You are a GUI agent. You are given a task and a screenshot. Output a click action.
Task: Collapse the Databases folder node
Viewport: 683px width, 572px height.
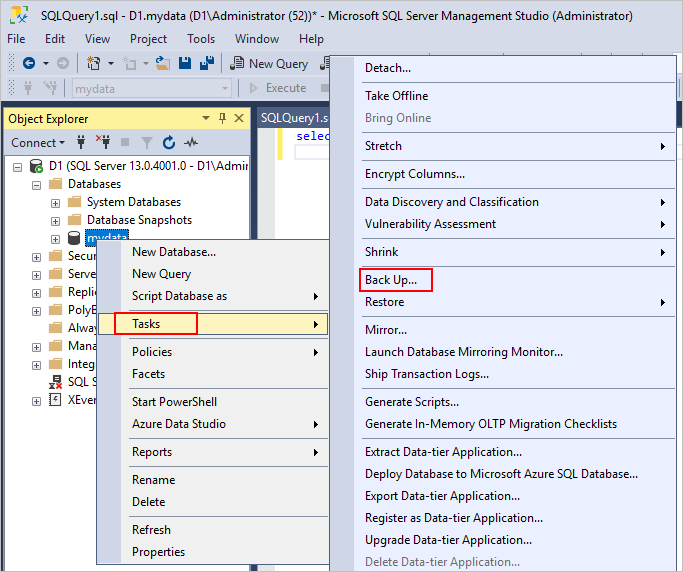pos(37,185)
